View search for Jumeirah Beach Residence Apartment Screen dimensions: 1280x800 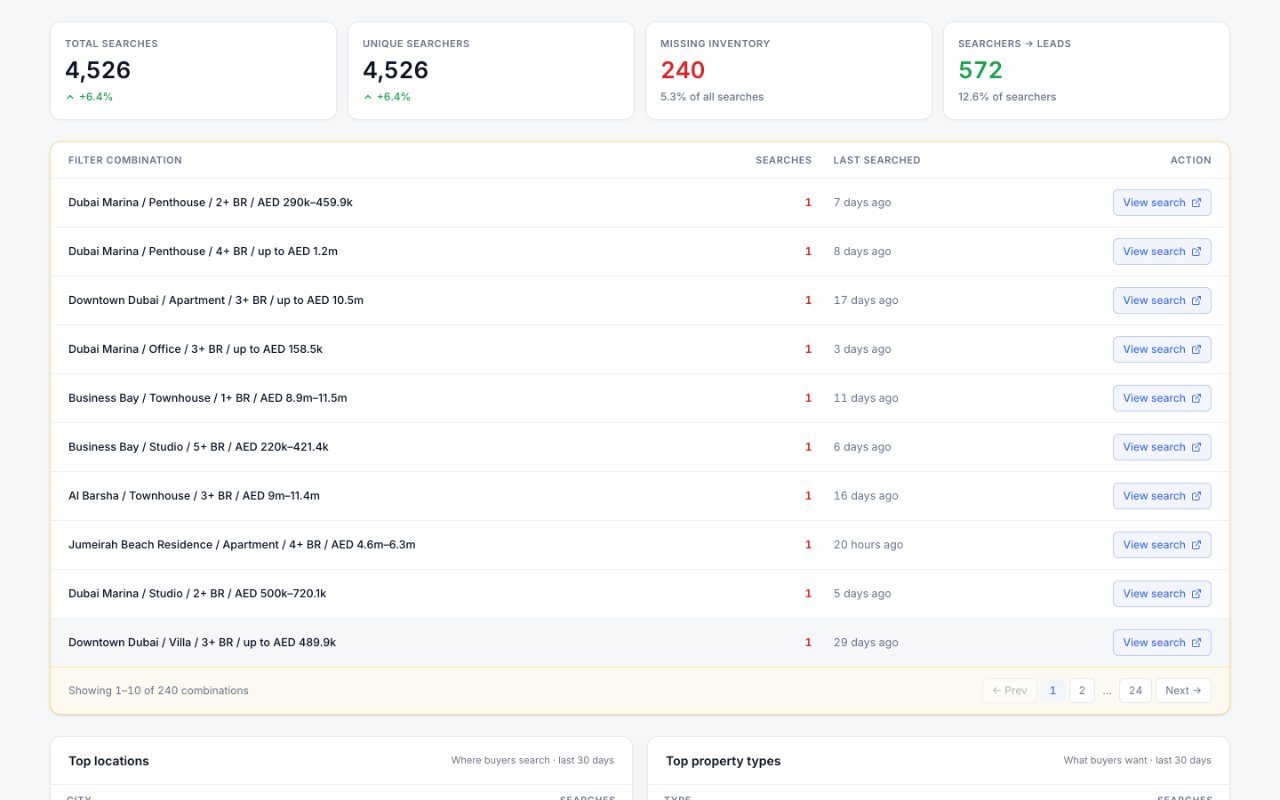pyautogui.click(x=1162, y=545)
